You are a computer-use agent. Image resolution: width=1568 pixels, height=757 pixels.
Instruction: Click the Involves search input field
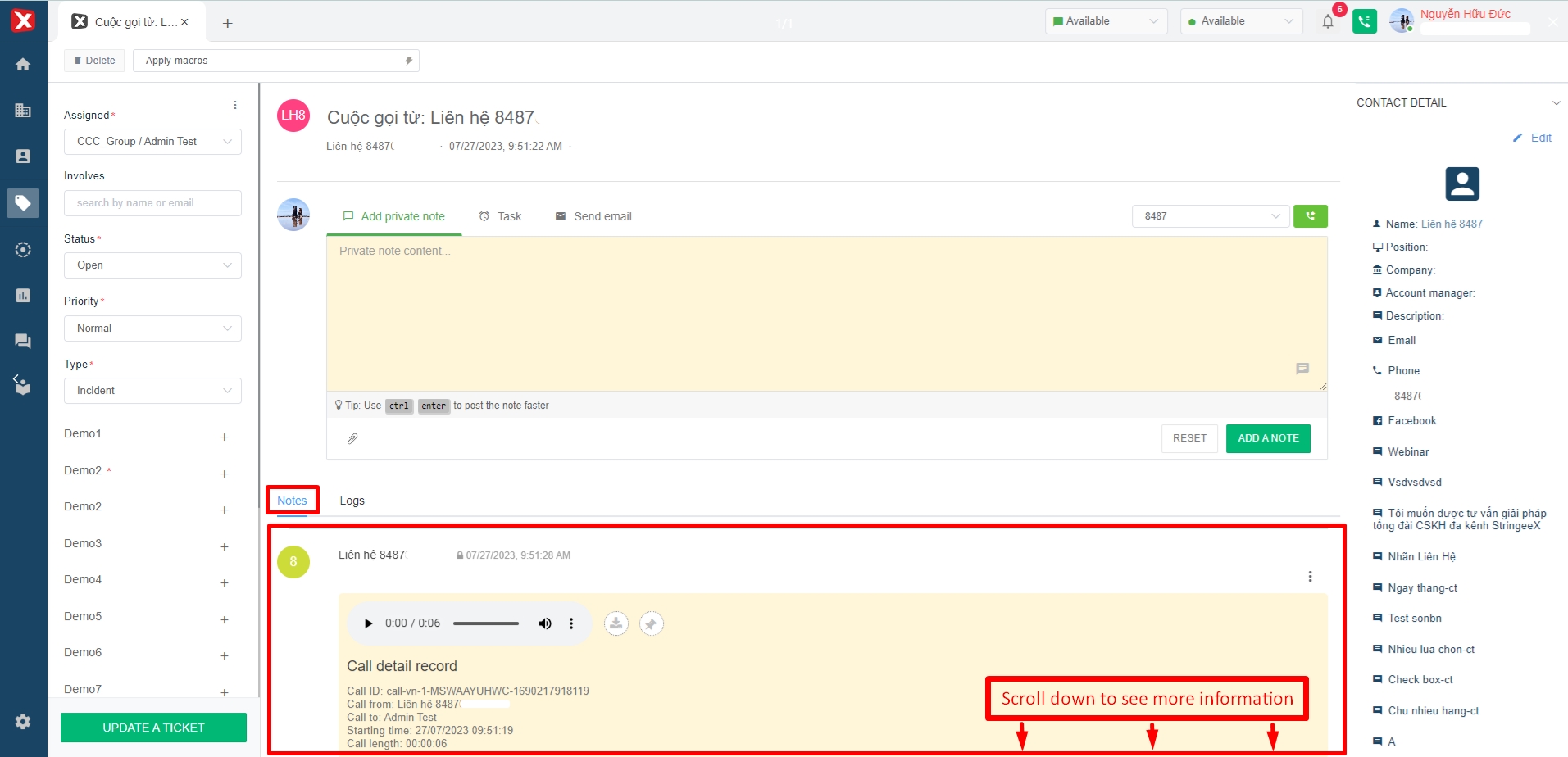click(x=152, y=203)
